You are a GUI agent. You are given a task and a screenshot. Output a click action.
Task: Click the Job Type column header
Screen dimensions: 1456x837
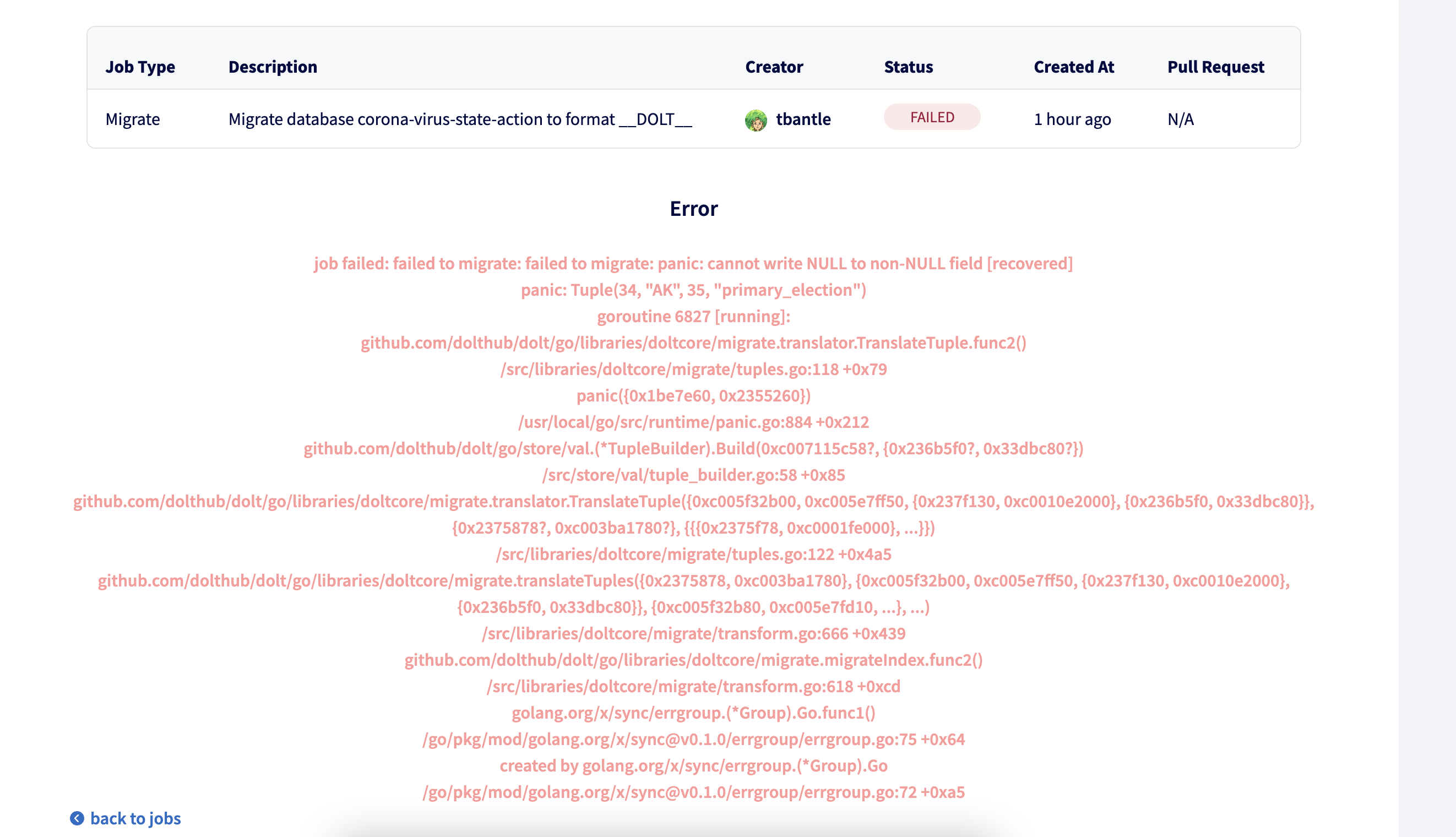141,67
